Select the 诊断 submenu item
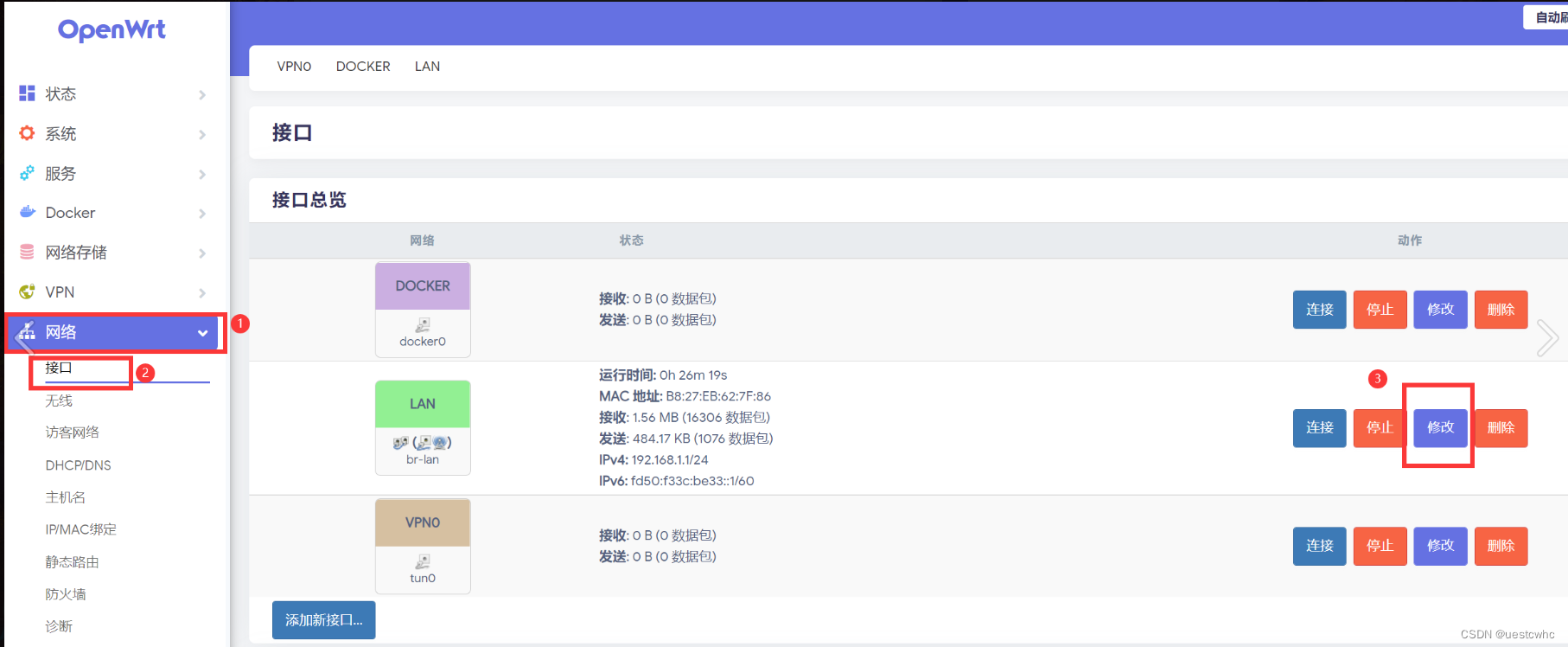This screenshot has height=647, width=1568. point(59,626)
